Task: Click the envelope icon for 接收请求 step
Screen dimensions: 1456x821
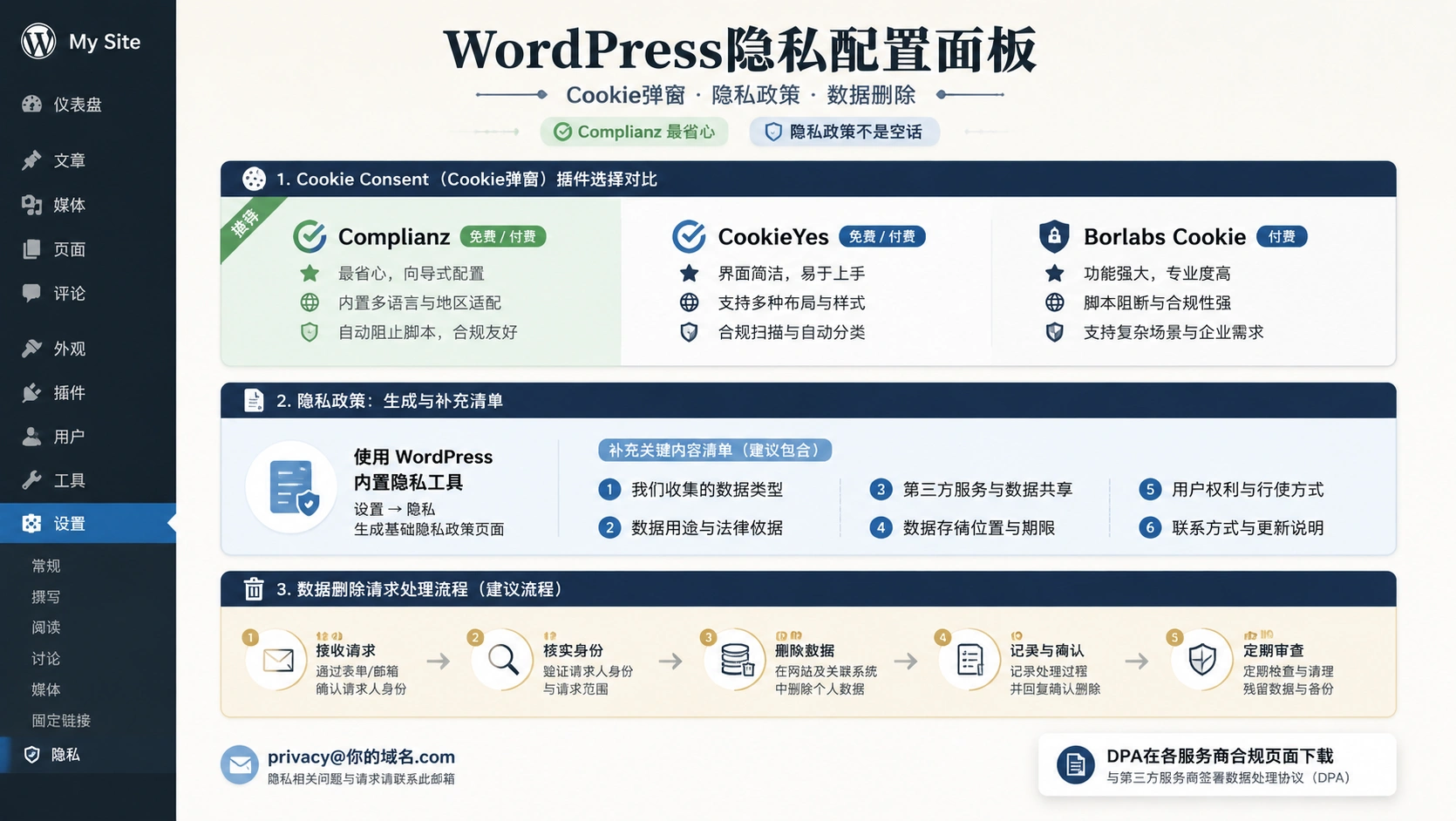Action: (278, 660)
